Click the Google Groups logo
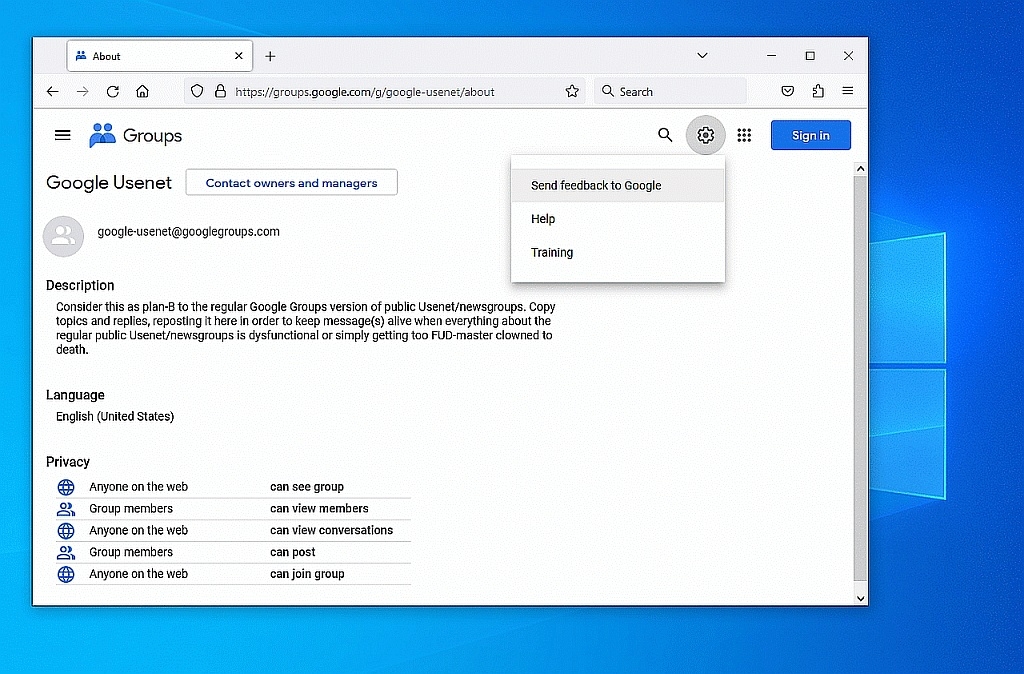 135,135
